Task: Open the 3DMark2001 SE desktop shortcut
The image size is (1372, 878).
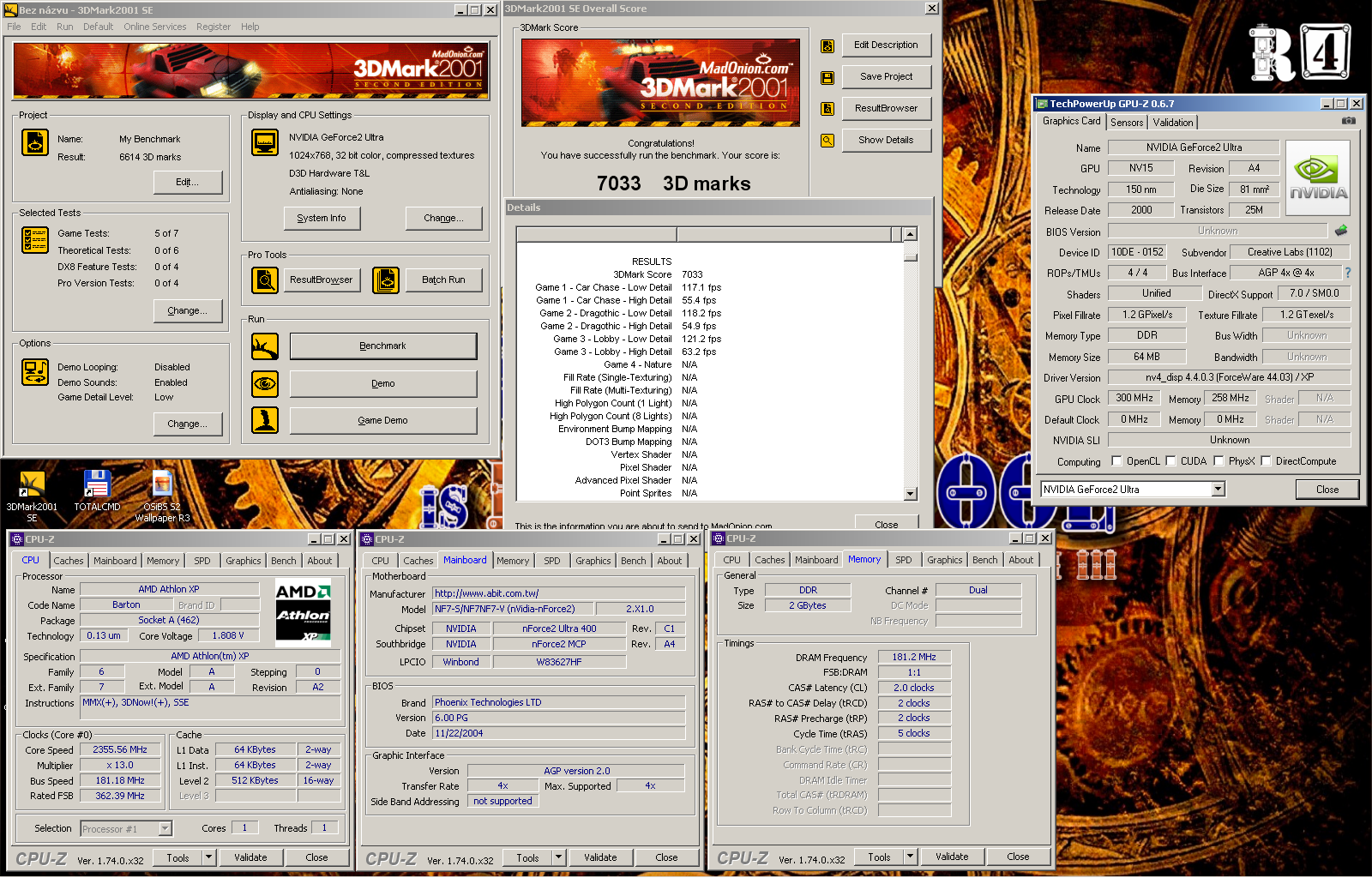Action: pos(32,497)
